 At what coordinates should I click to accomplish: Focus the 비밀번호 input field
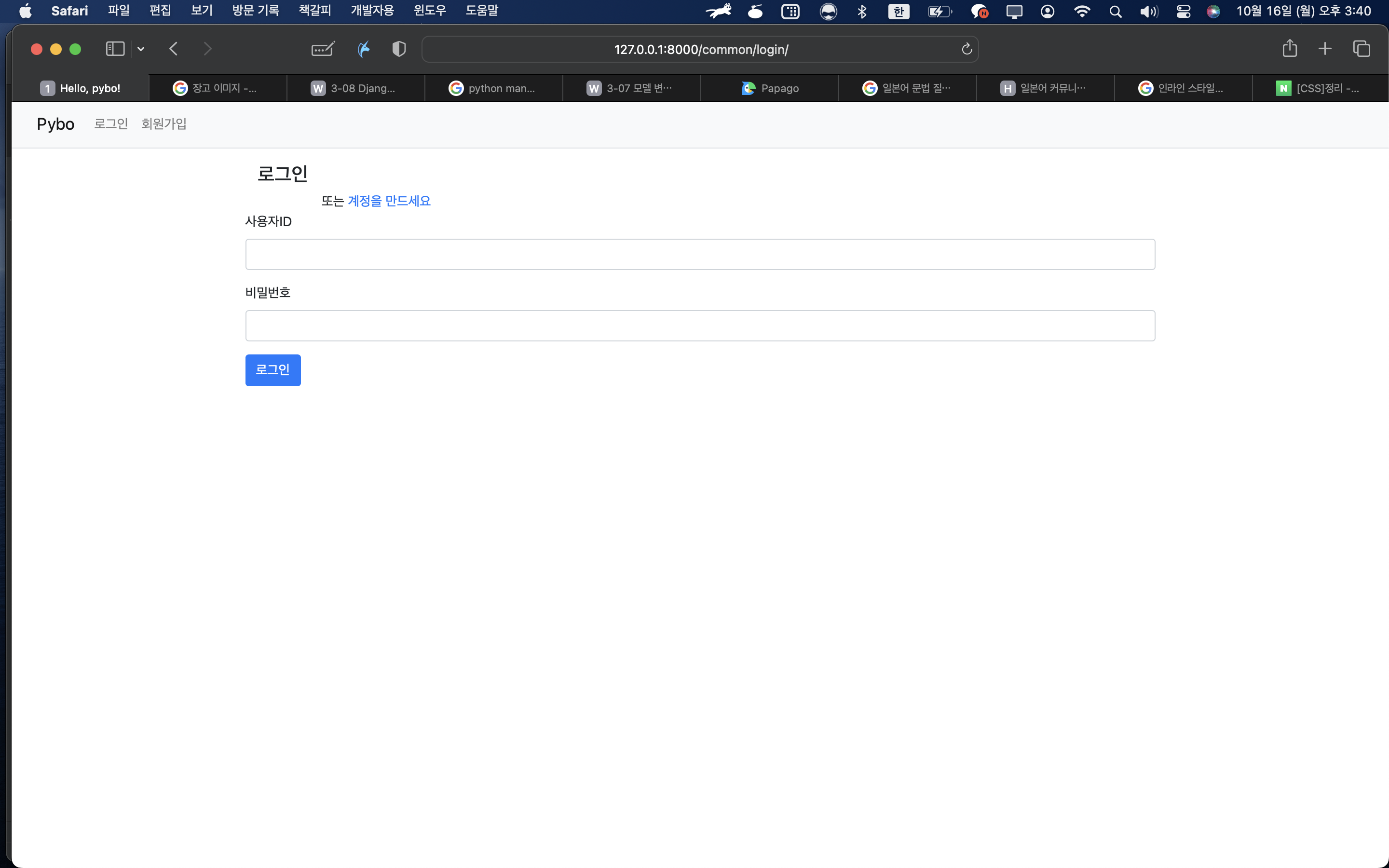[700, 326]
